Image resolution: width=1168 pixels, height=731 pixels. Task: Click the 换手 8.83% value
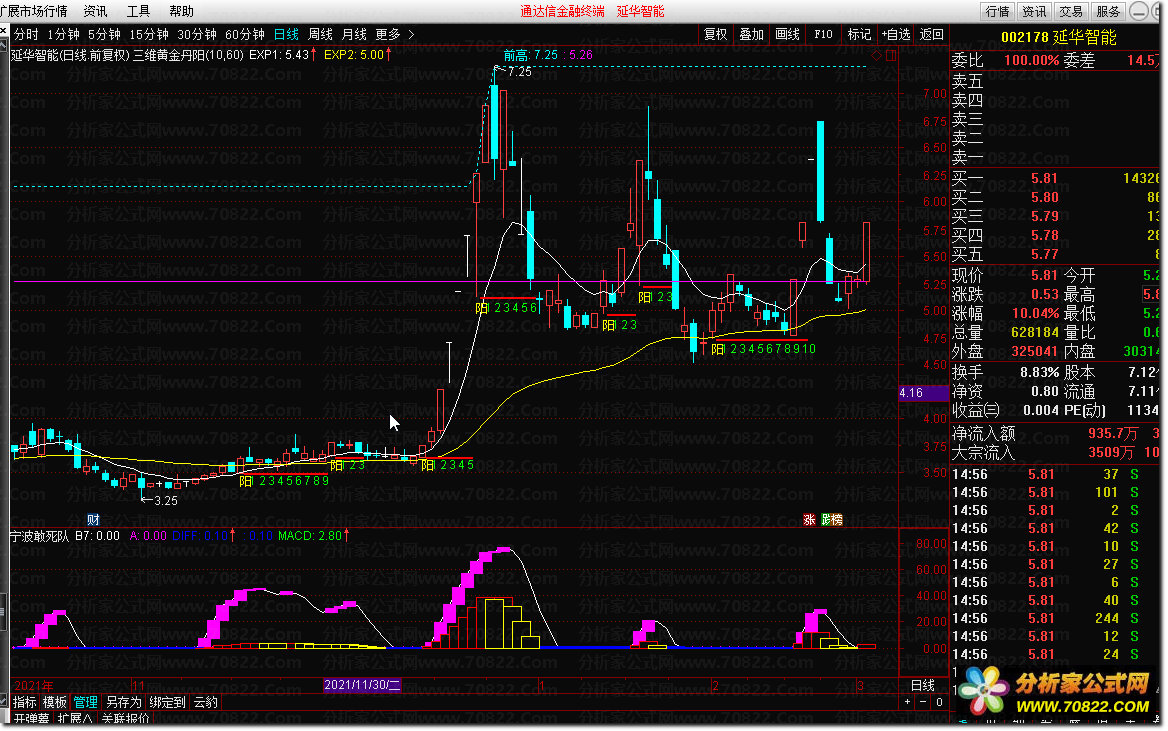click(x=1039, y=372)
